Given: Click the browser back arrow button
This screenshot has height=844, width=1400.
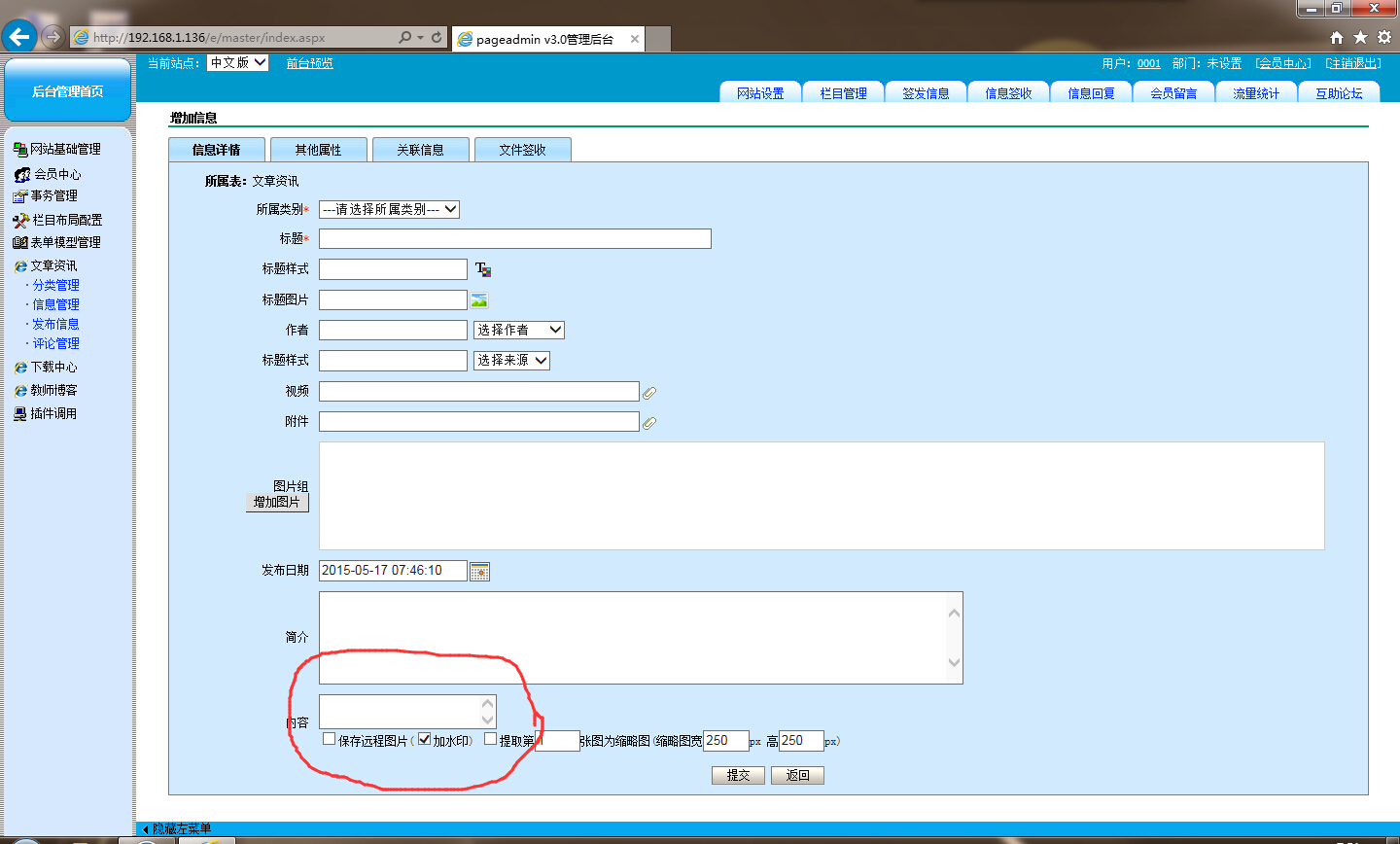Looking at the screenshot, I should (18, 37).
